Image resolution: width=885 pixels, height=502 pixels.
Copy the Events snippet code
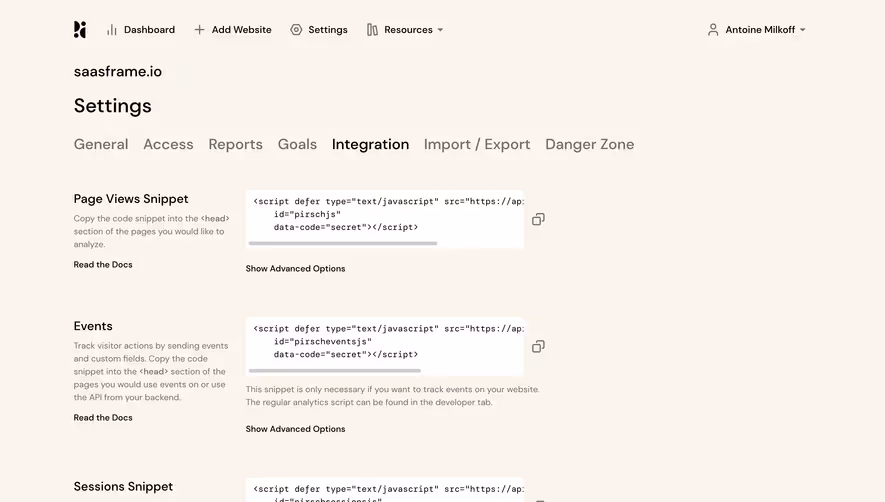click(538, 346)
